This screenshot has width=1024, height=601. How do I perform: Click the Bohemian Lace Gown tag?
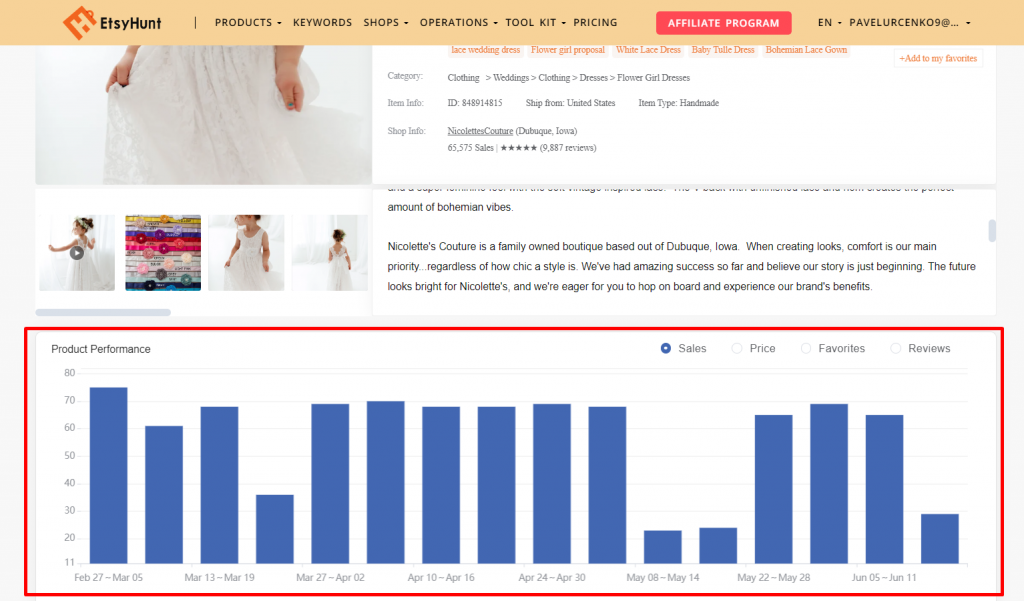coord(806,49)
